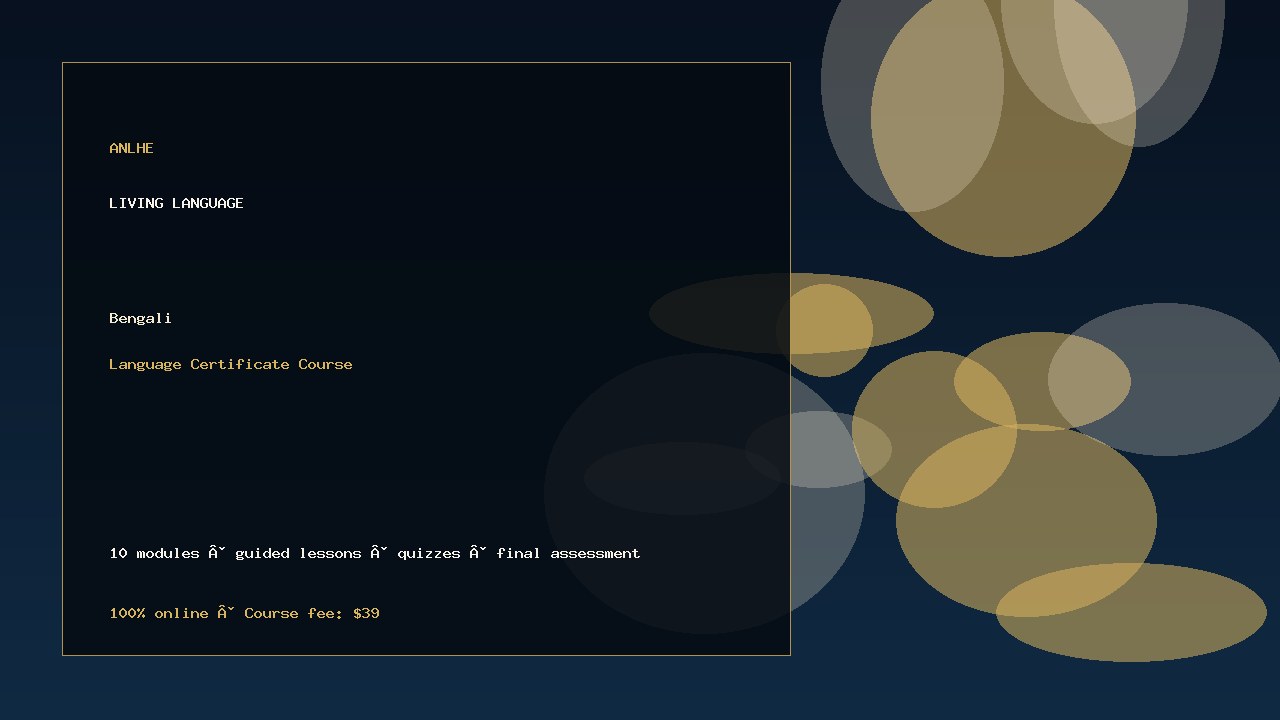Select the LIVING LANGUAGE heading

(x=176, y=203)
